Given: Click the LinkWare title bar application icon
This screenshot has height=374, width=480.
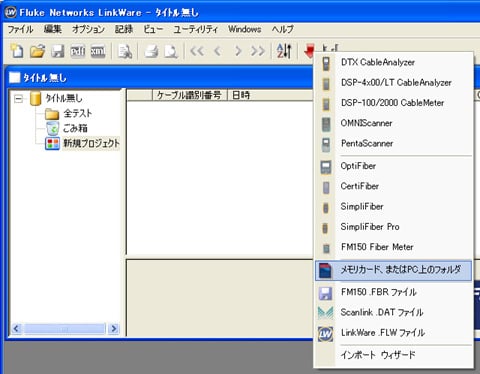Looking at the screenshot, I should (10, 12).
